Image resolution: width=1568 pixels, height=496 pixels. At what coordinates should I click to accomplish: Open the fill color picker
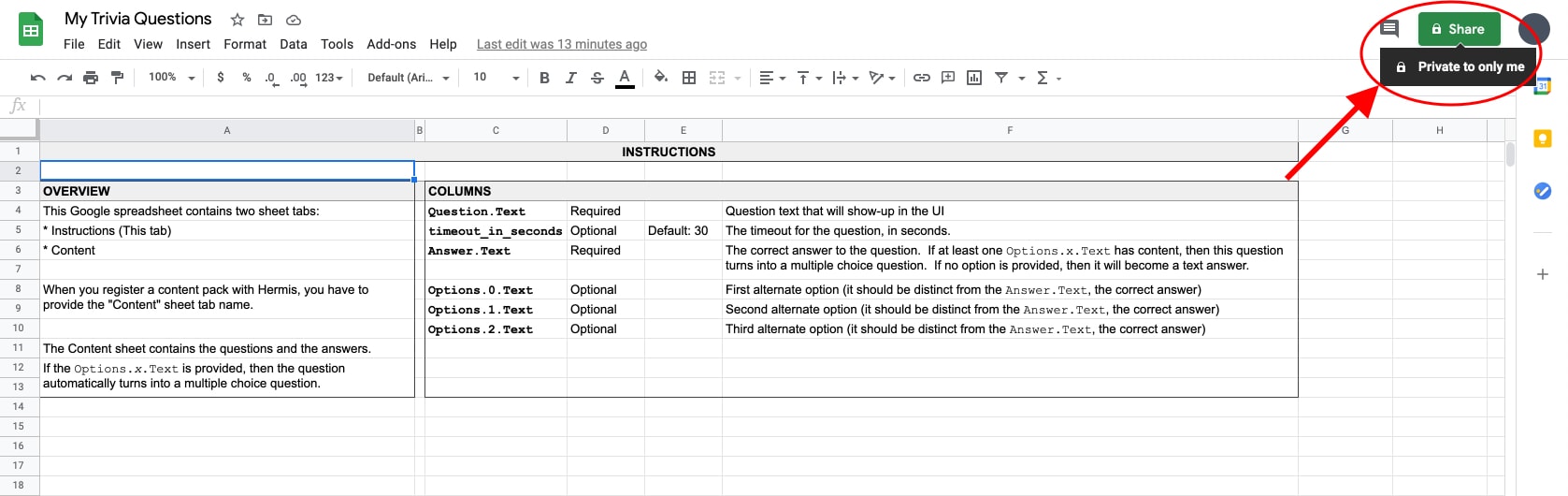click(x=661, y=78)
